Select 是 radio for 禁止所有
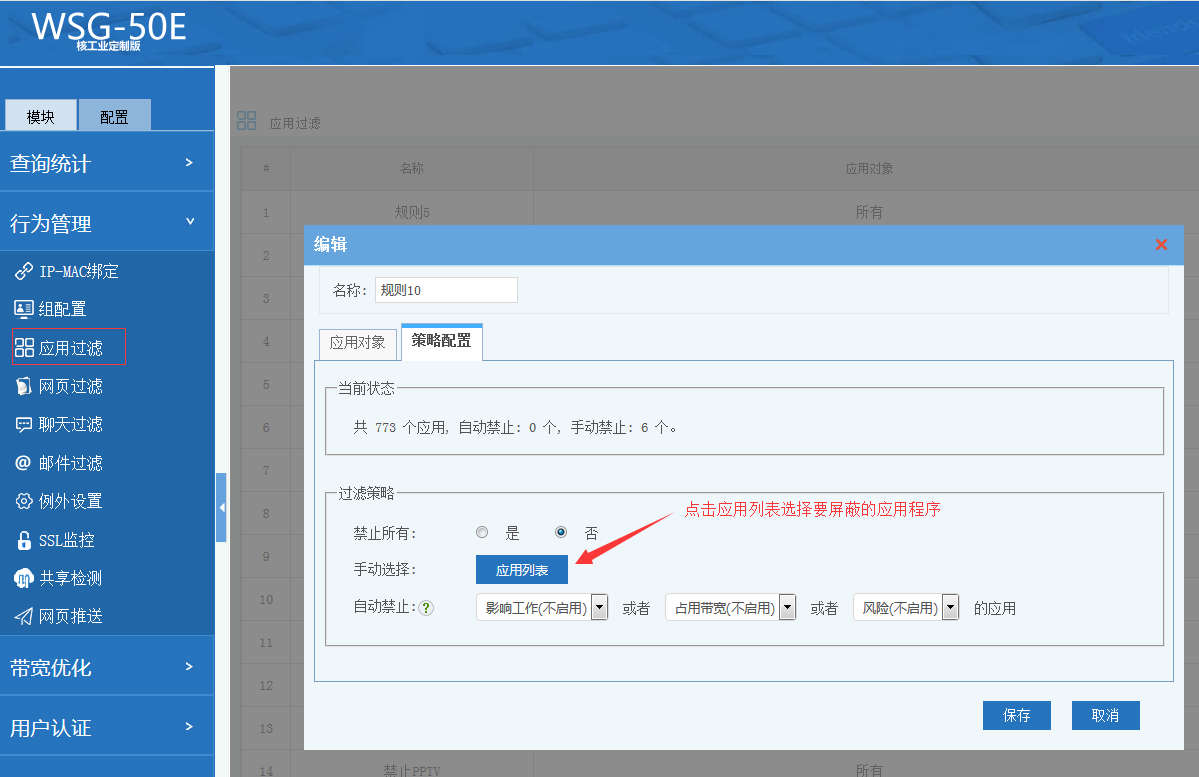Screen dimensions: 1199x777 pos(482,533)
